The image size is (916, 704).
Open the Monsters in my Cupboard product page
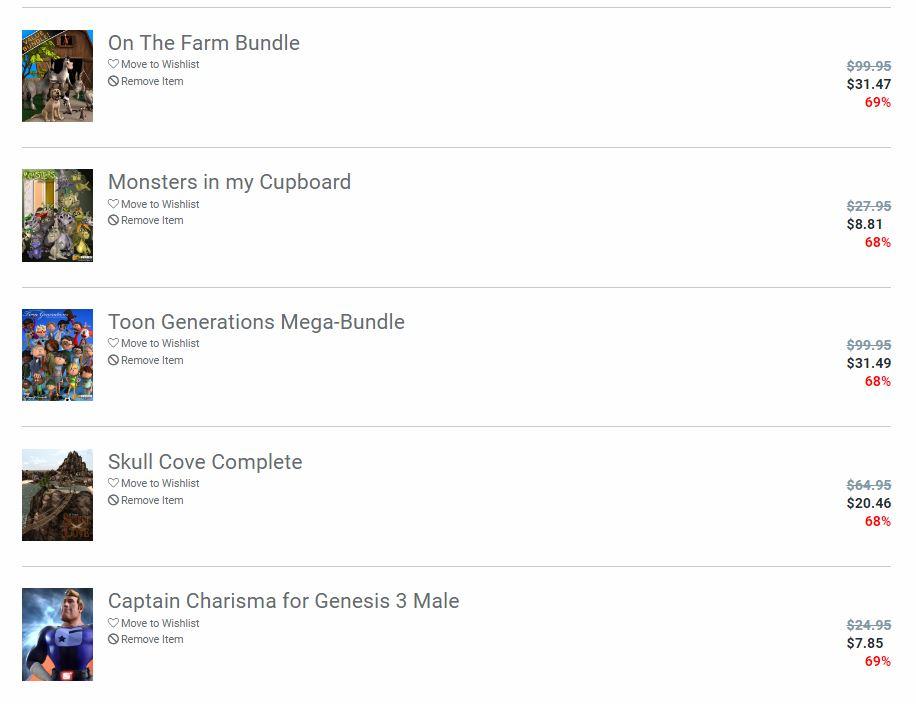click(x=229, y=182)
